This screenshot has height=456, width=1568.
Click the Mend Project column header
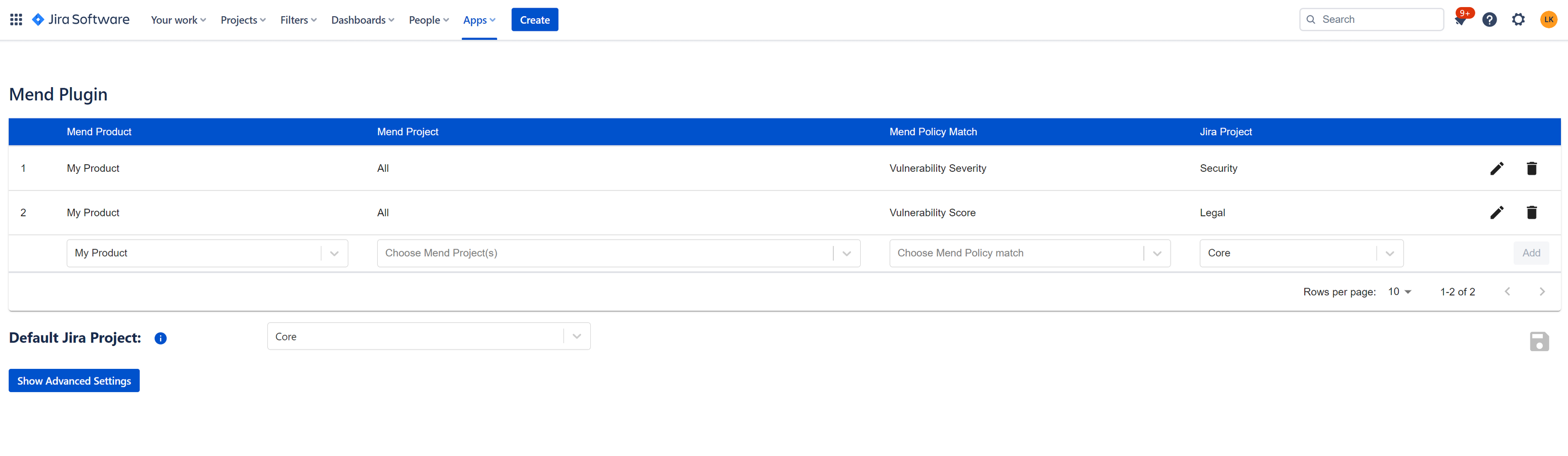point(408,132)
